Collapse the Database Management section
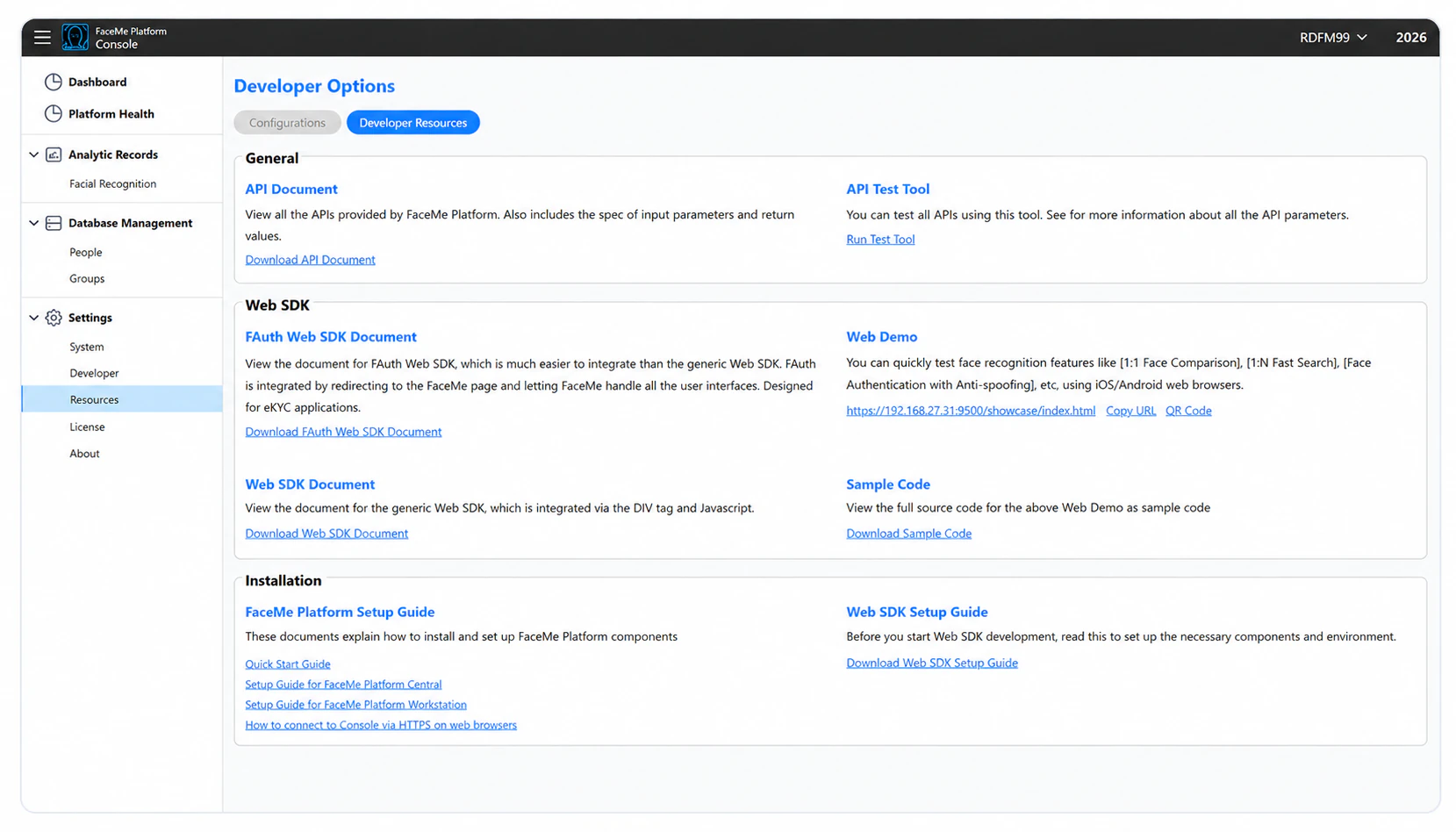 pos(33,223)
